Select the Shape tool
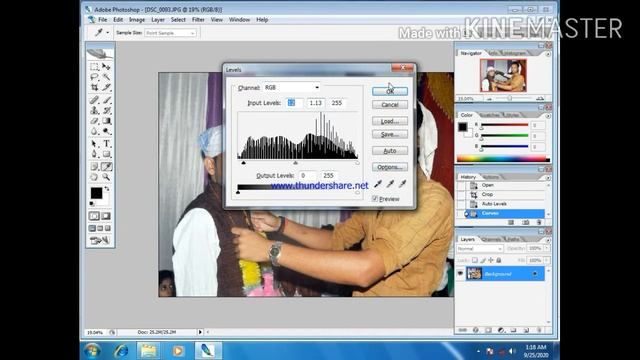 106,154
